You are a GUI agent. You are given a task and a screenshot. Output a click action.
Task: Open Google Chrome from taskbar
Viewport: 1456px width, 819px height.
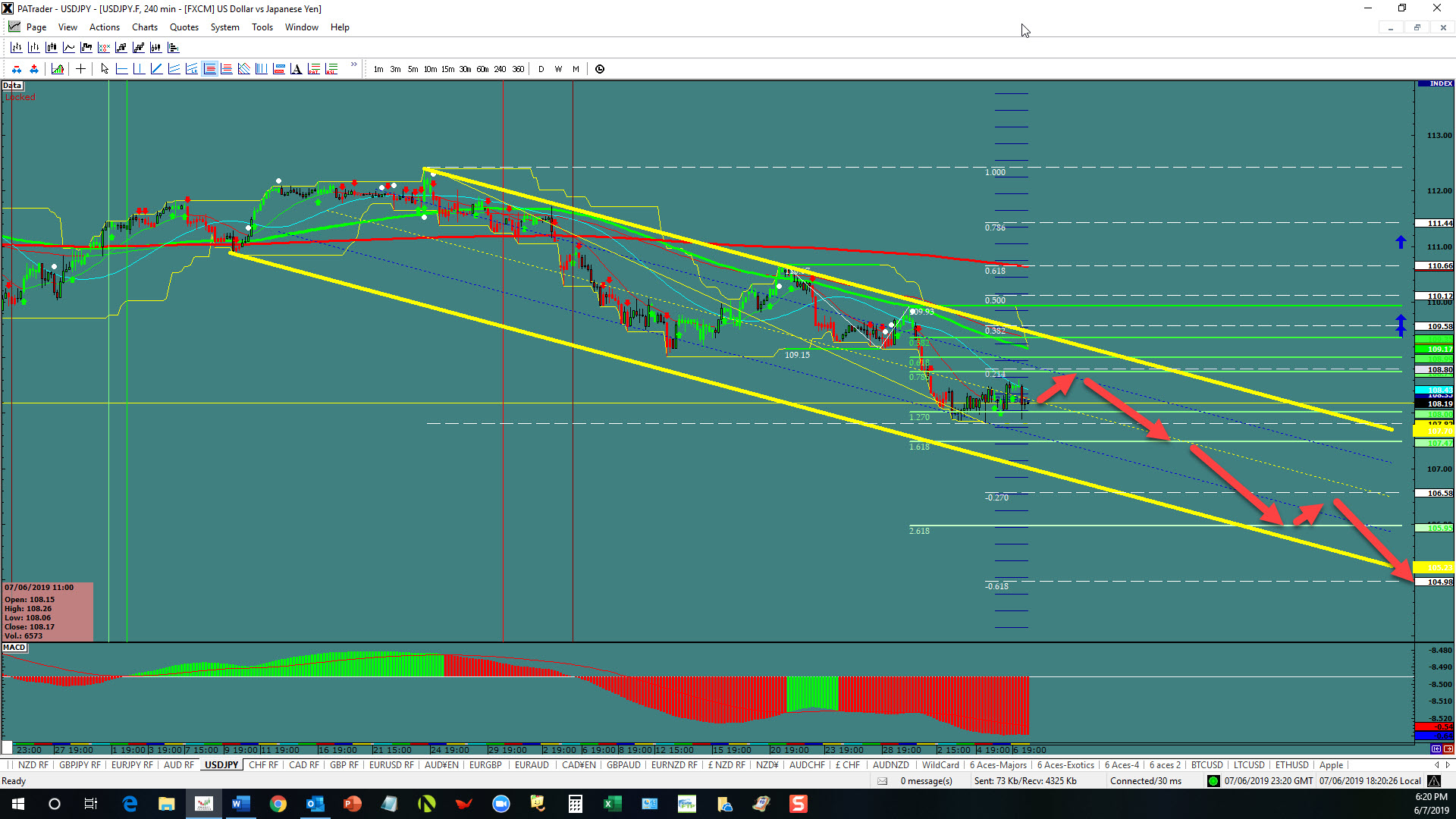point(278,804)
